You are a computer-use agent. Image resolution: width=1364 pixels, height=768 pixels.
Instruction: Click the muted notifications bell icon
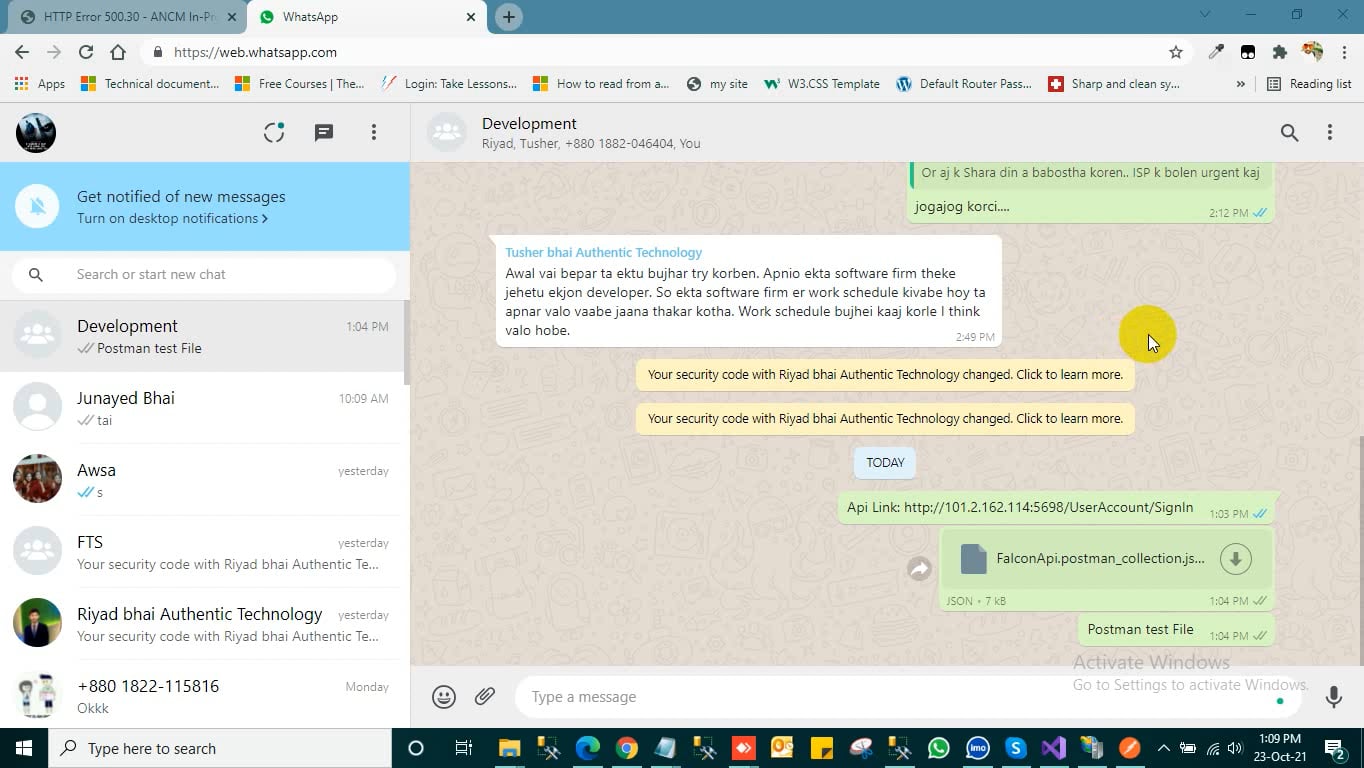click(x=37, y=207)
